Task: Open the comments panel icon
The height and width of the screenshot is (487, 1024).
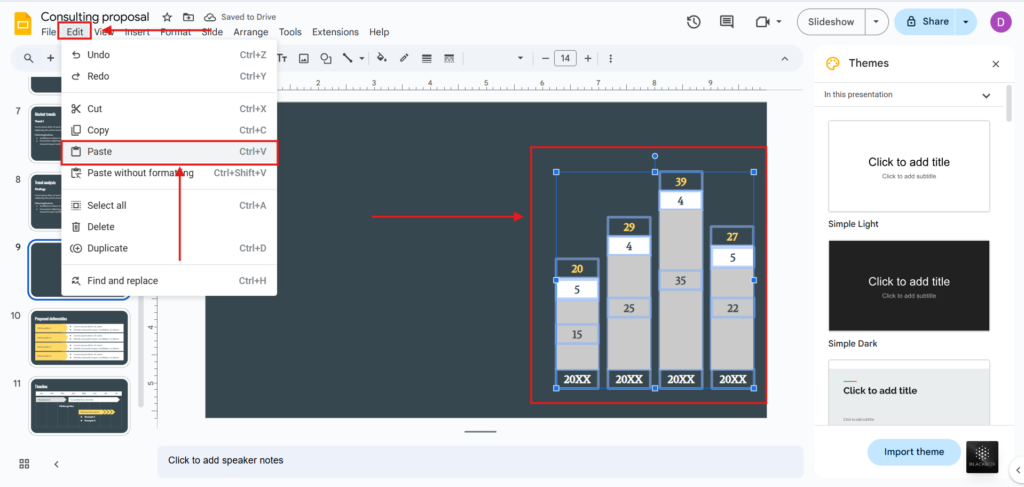Action: point(727,22)
